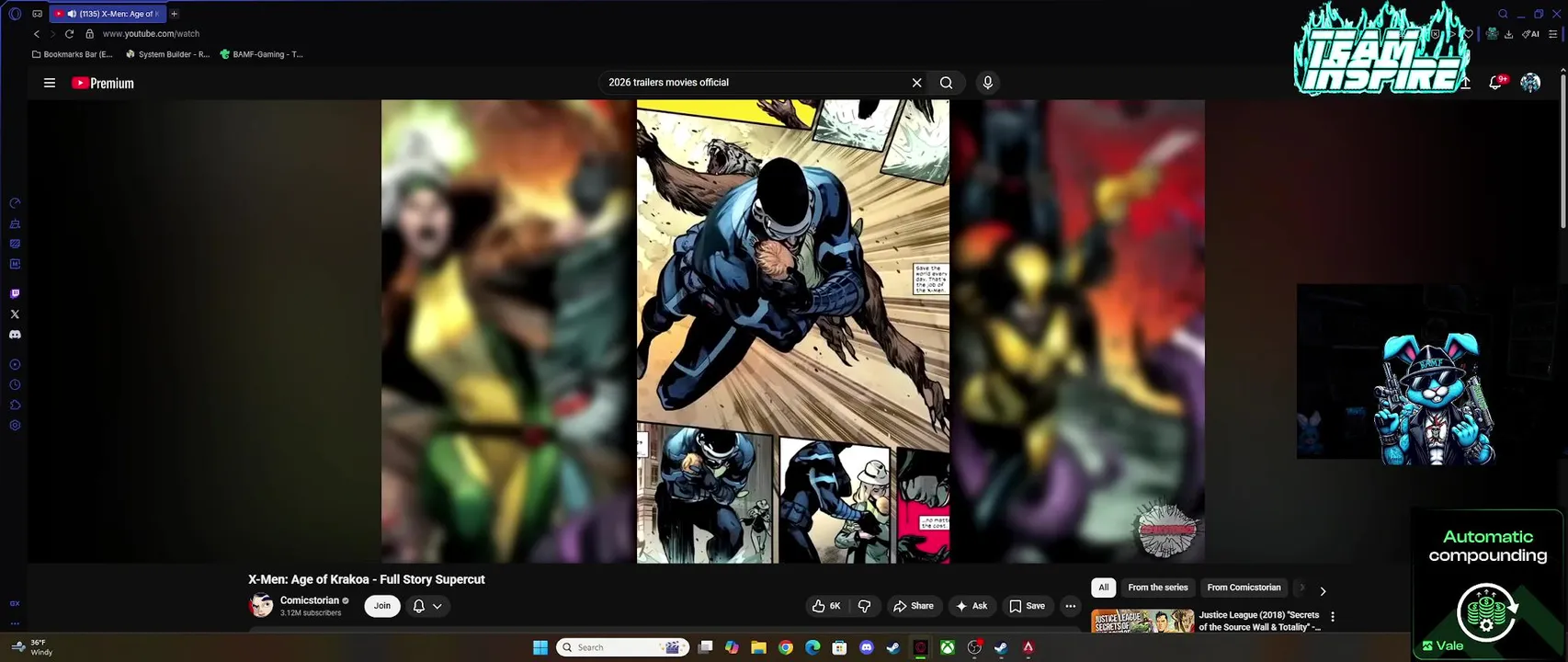
Task: Open Extensions cube in Opera sidebar
Action: tap(15, 405)
